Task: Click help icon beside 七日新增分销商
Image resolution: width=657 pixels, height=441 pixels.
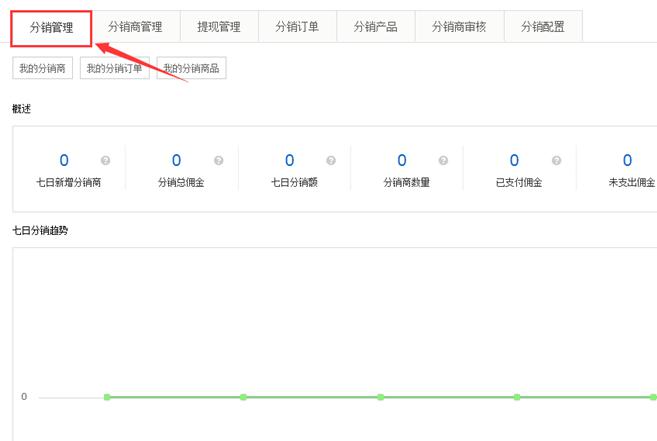Action: [106, 161]
